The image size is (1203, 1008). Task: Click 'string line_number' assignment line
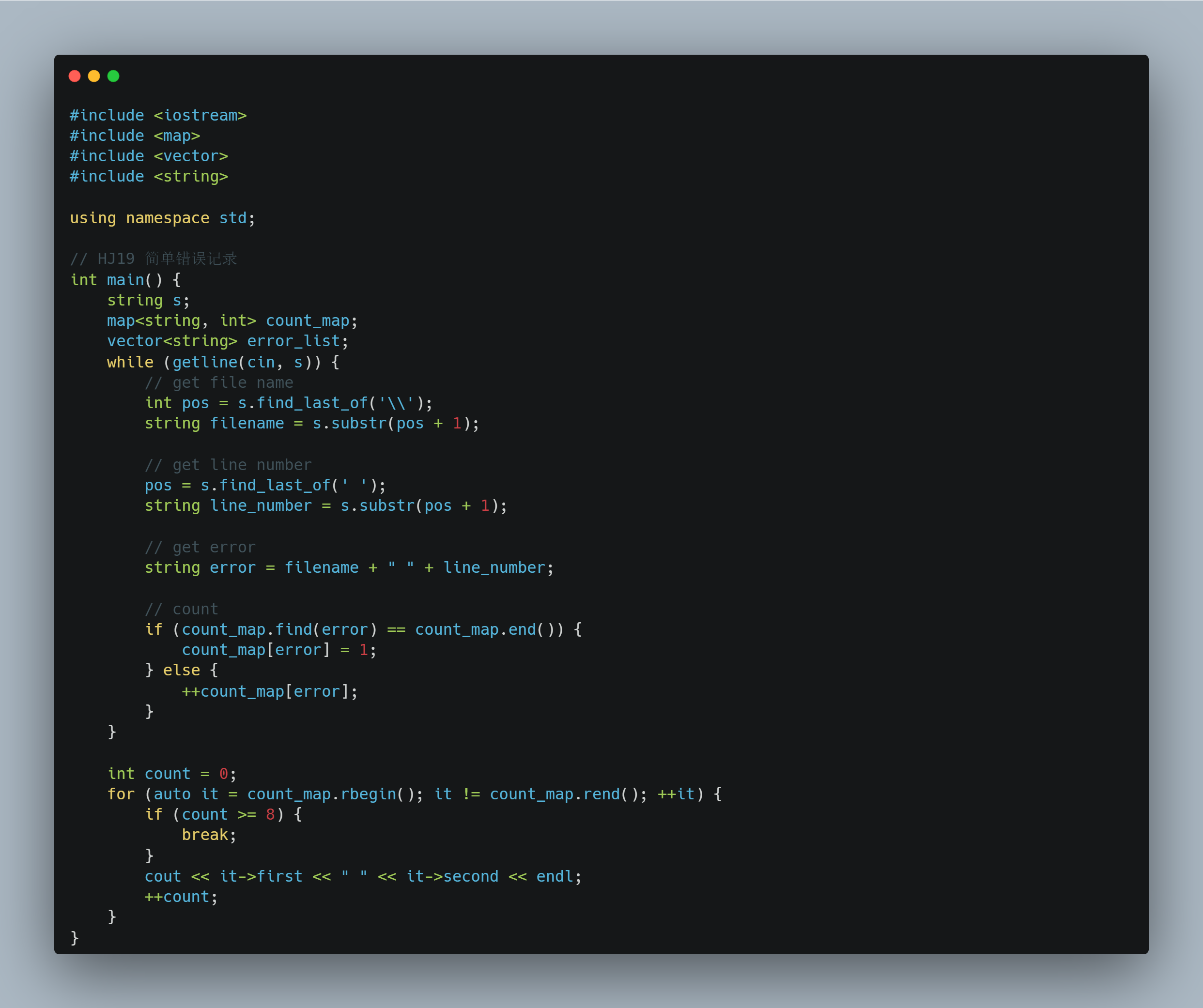click(x=325, y=506)
